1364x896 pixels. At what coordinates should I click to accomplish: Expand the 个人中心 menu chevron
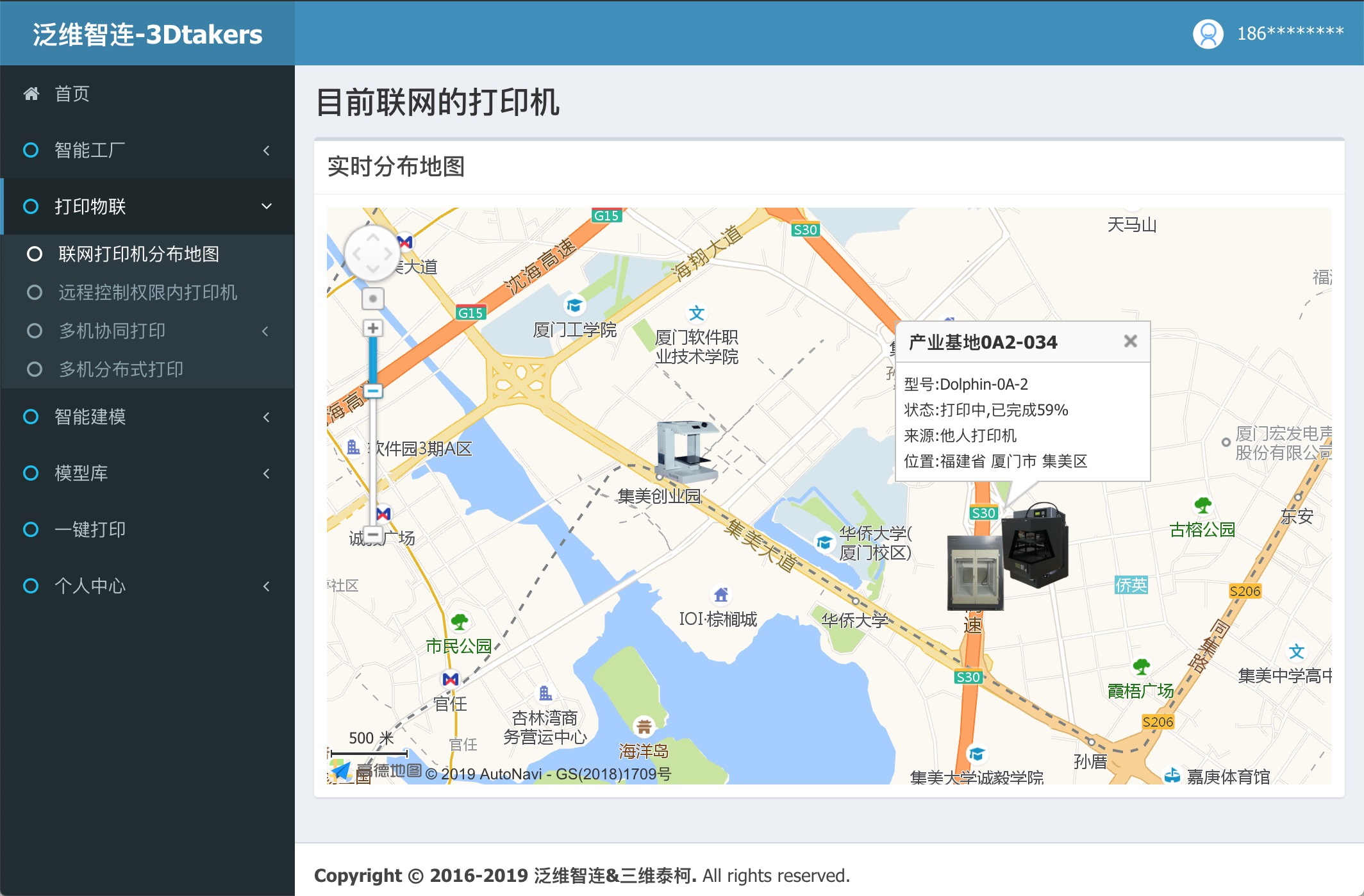(x=267, y=586)
